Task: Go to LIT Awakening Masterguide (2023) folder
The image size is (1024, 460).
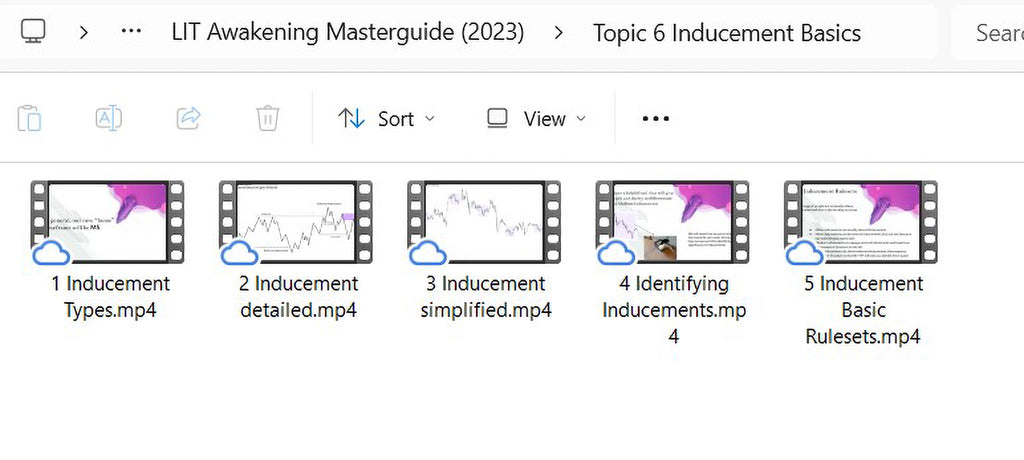Action: point(347,31)
